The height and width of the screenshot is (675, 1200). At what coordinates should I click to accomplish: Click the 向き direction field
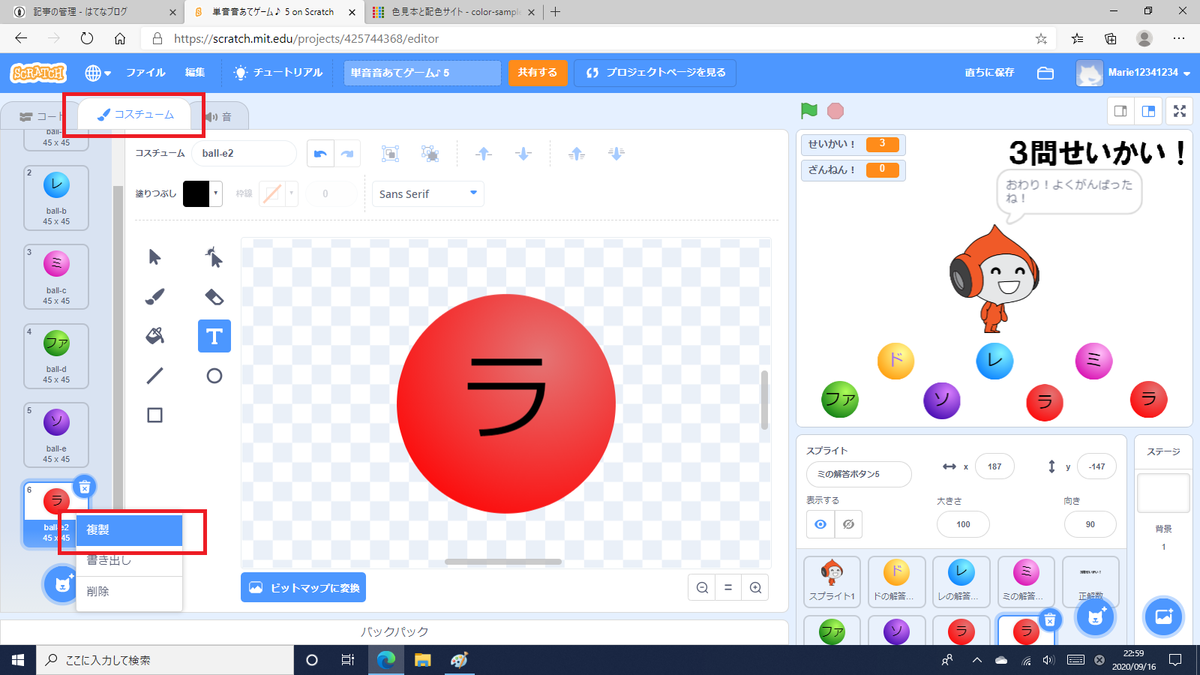[x=1090, y=524]
